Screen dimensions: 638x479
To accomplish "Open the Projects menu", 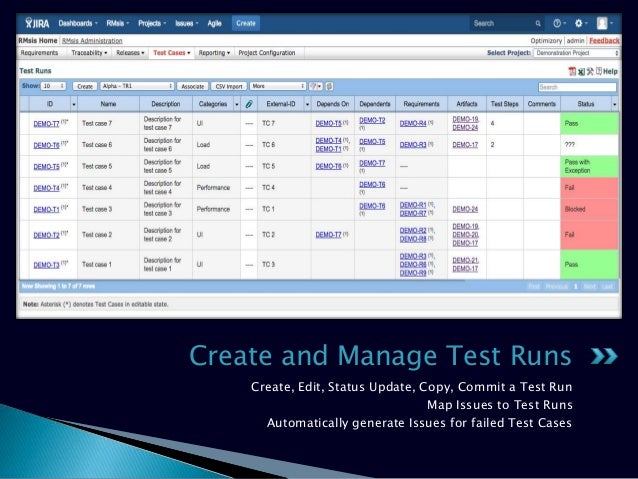I will coord(152,23).
